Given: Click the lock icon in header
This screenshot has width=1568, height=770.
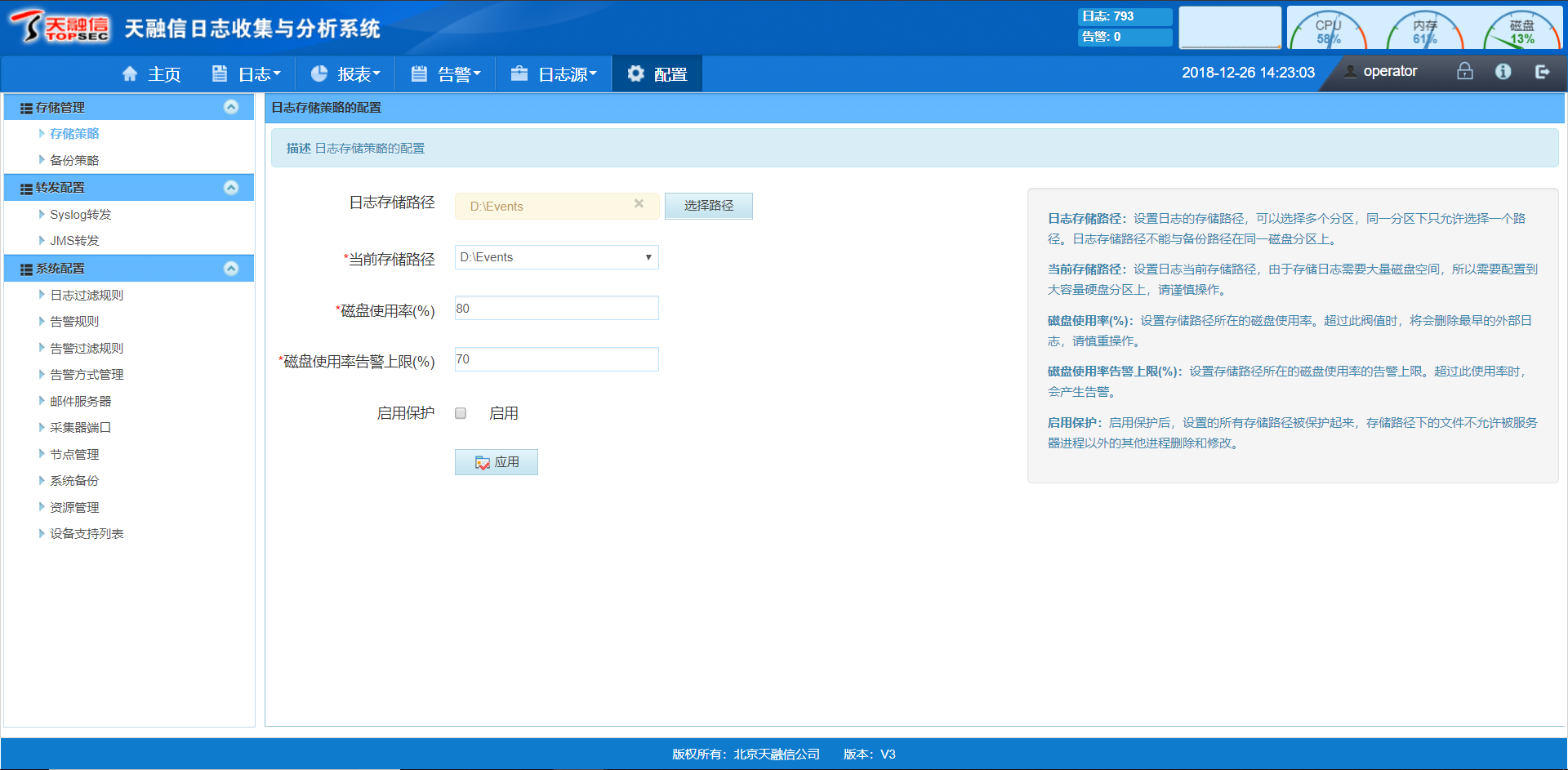Looking at the screenshot, I should click(1465, 72).
